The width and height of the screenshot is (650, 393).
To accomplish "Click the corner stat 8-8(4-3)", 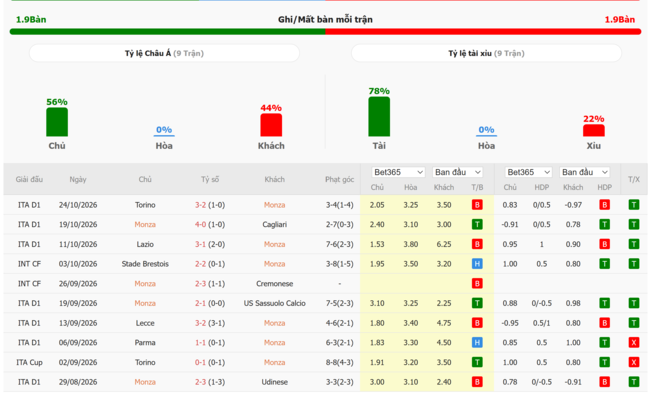I will pyautogui.click(x=340, y=362).
